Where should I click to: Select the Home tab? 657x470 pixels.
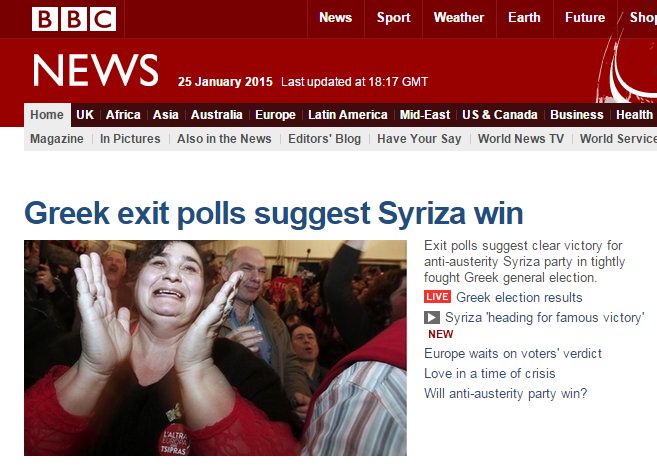coord(47,114)
